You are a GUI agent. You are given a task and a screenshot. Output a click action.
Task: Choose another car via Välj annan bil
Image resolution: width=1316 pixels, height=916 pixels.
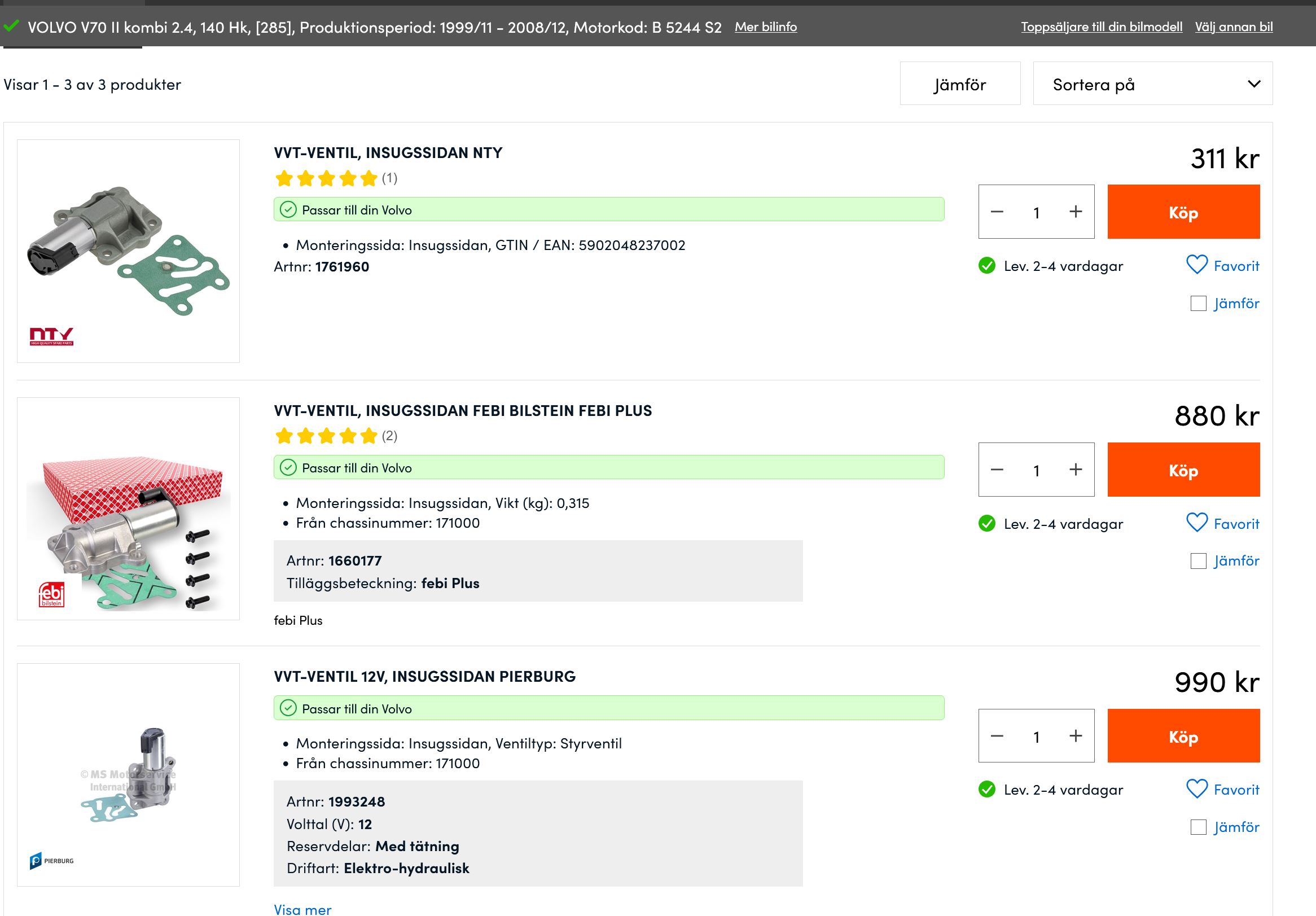tap(1234, 27)
